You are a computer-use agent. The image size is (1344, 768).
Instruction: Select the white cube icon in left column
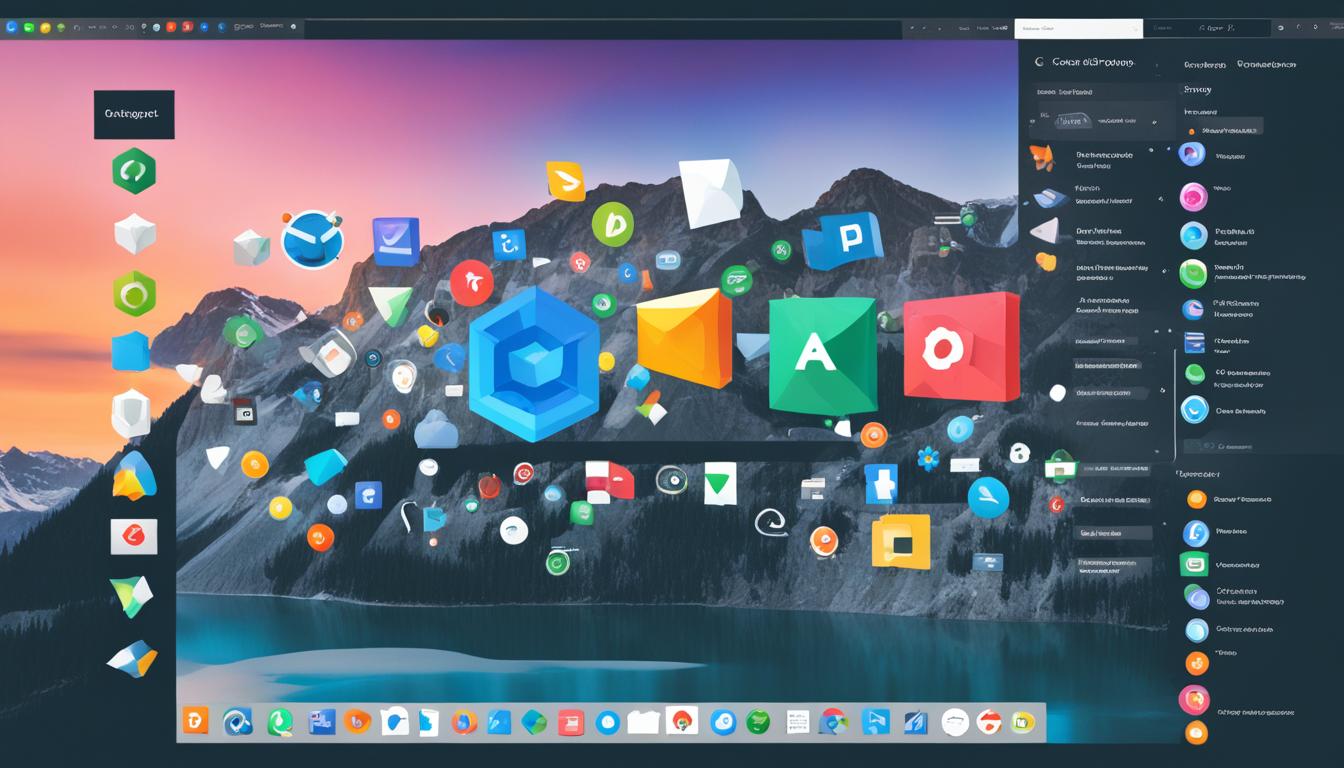click(135, 233)
